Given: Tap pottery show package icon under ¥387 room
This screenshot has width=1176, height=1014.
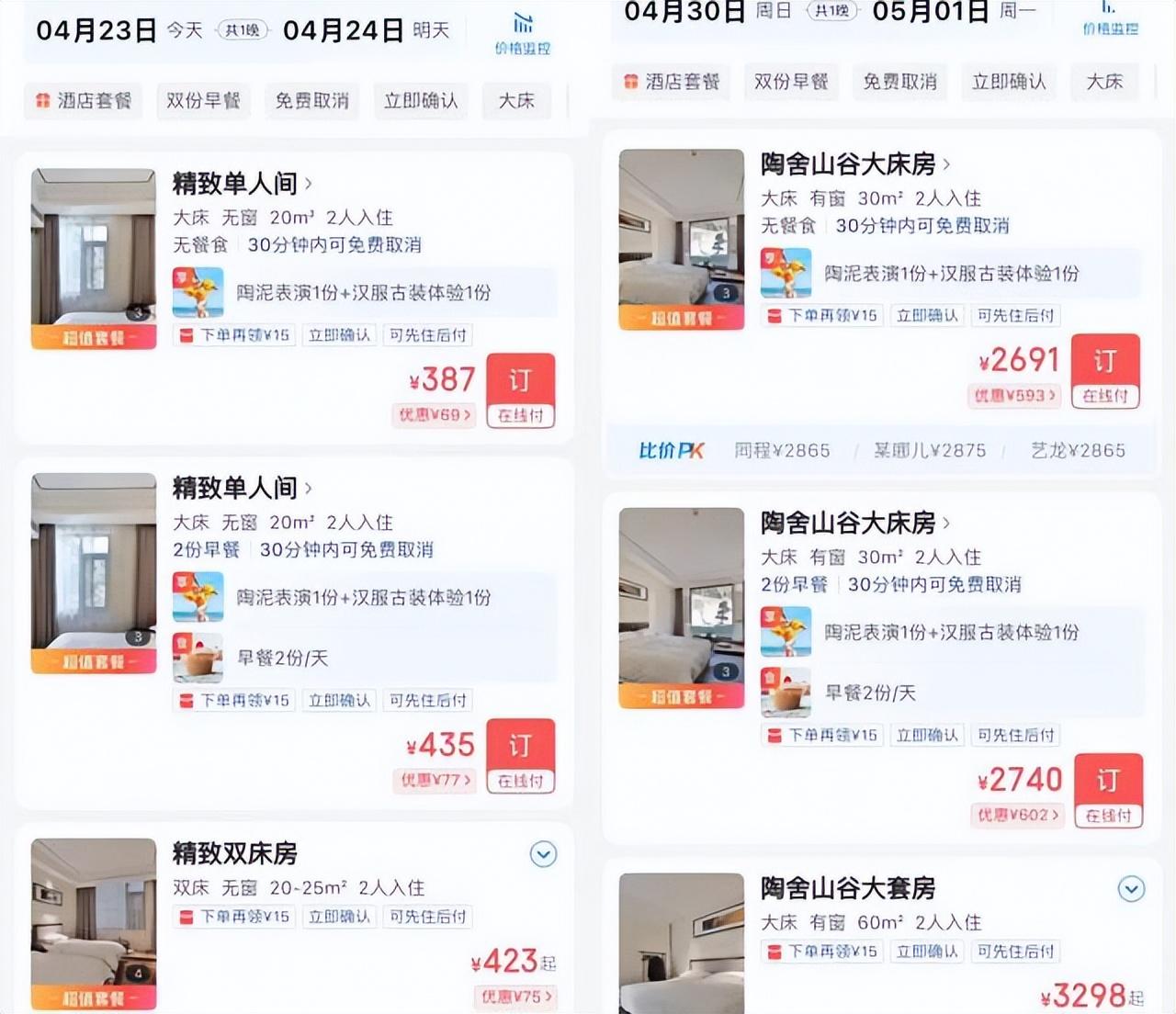Looking at the screenshot, I should click(198, 292).
